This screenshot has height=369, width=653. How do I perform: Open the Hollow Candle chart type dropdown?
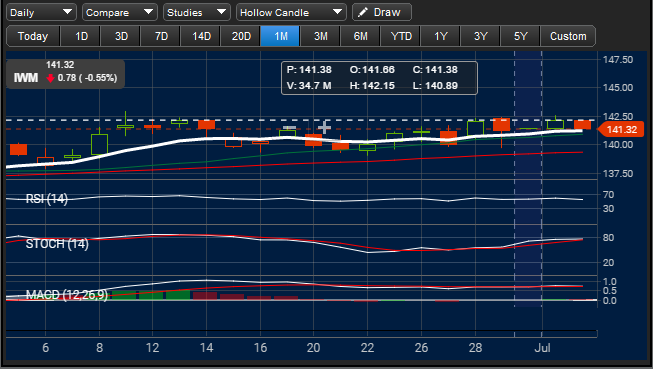(291, 12)
